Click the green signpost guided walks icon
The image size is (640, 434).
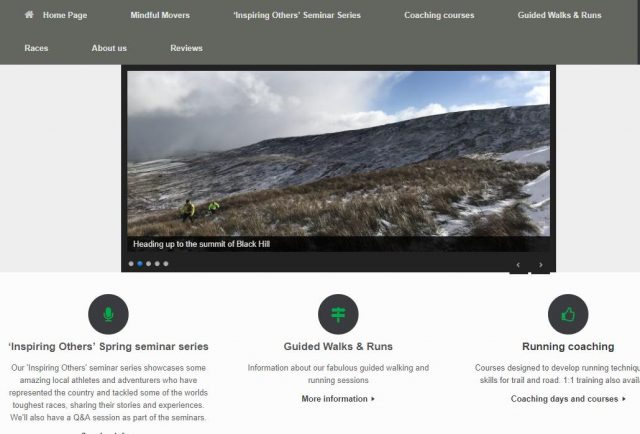click(x=338, y=314)
